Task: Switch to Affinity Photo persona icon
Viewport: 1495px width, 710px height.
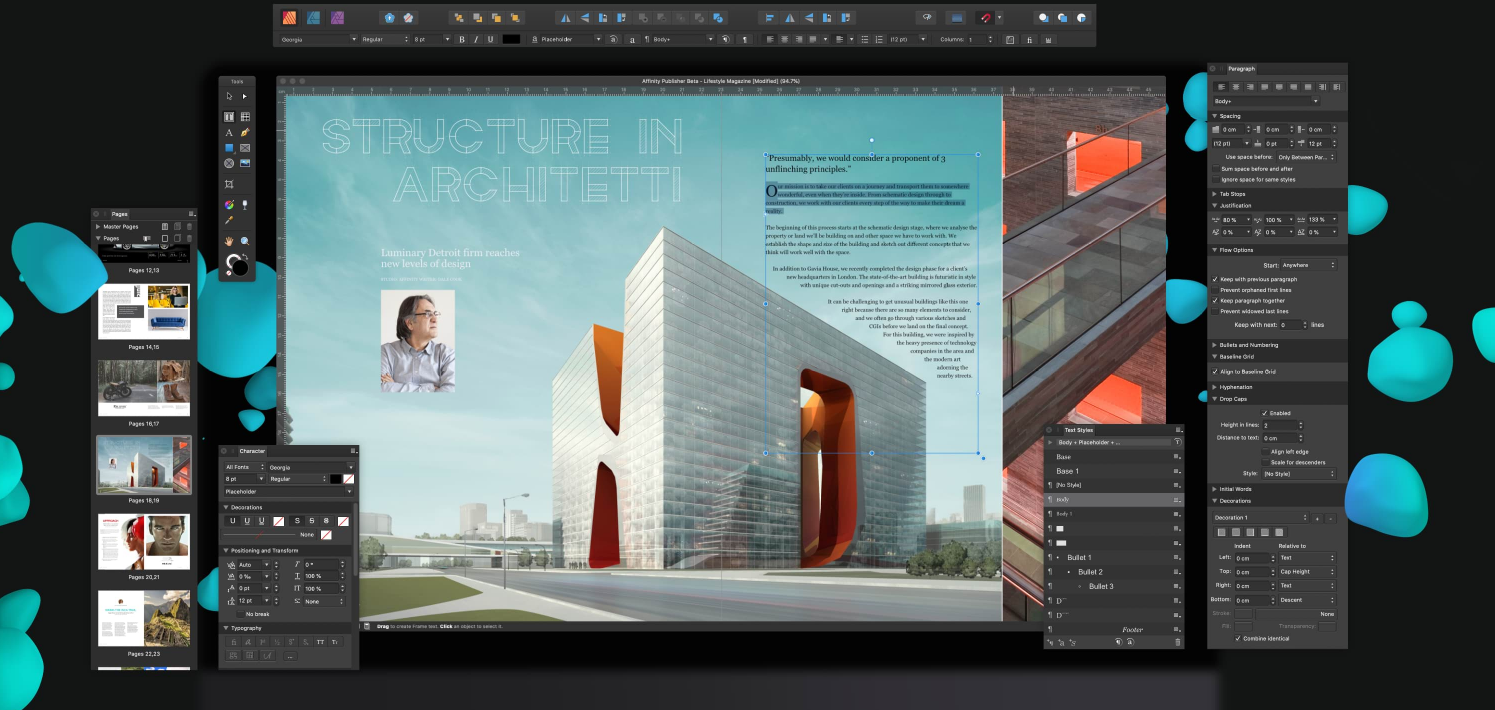Action: click(x=338, y=17)
